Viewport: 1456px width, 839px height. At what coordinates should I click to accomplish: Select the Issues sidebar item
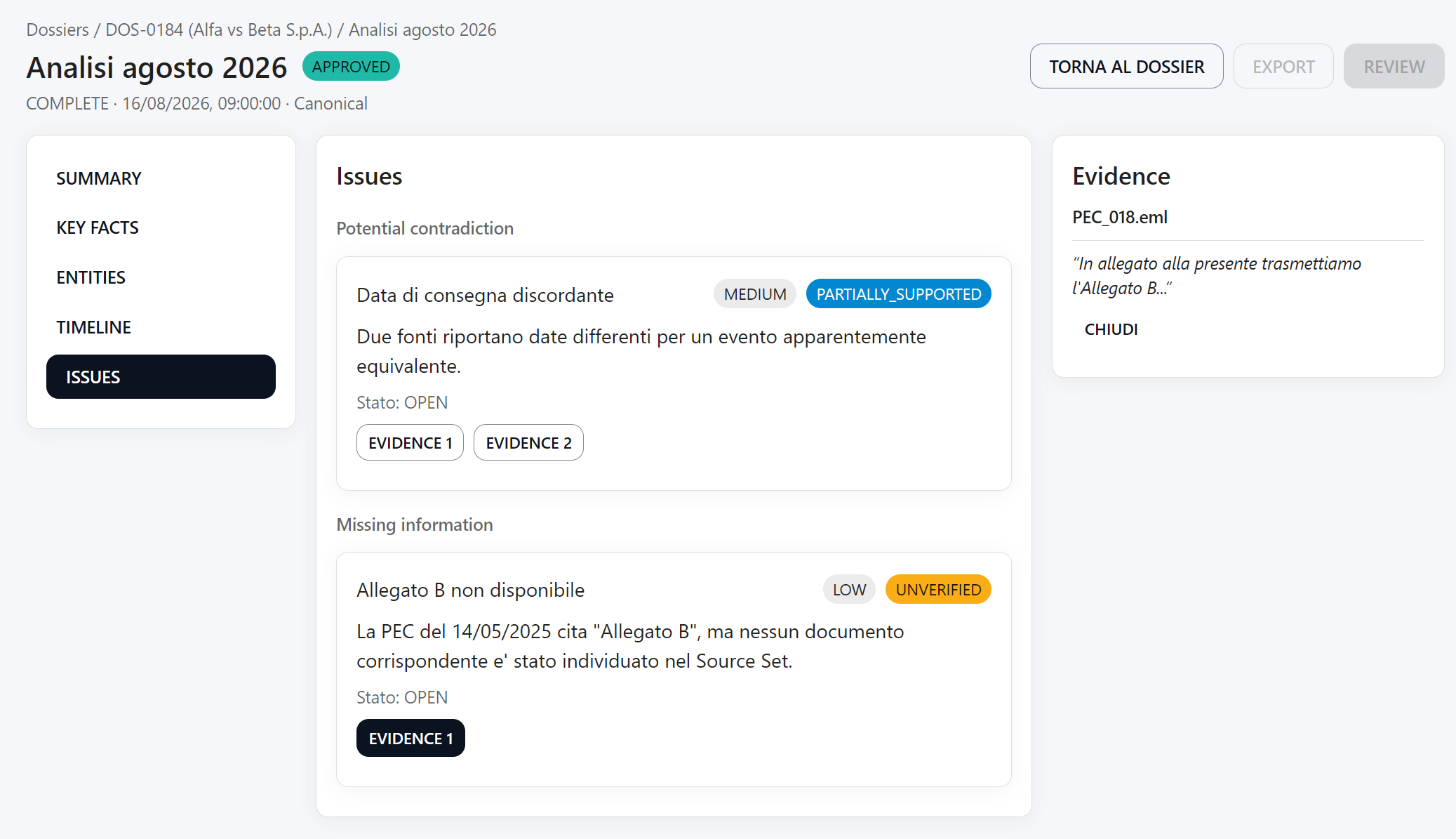tap(161, 377)
